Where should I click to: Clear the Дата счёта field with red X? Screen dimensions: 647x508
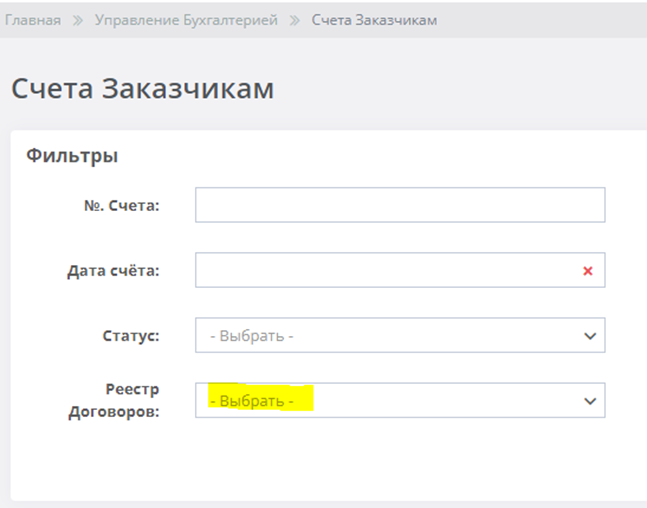point(588,271)
